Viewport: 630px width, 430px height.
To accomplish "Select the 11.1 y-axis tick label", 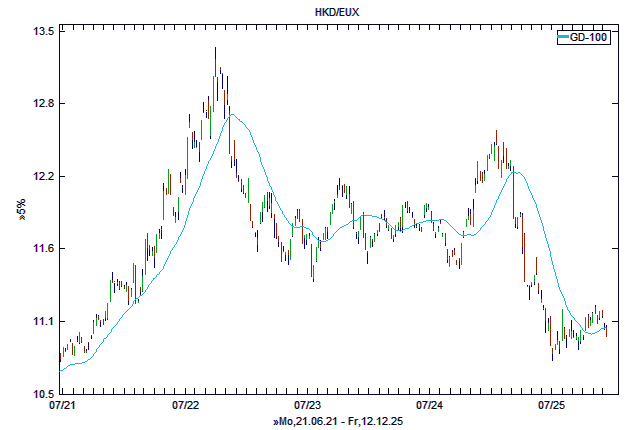I will point(43,321).
